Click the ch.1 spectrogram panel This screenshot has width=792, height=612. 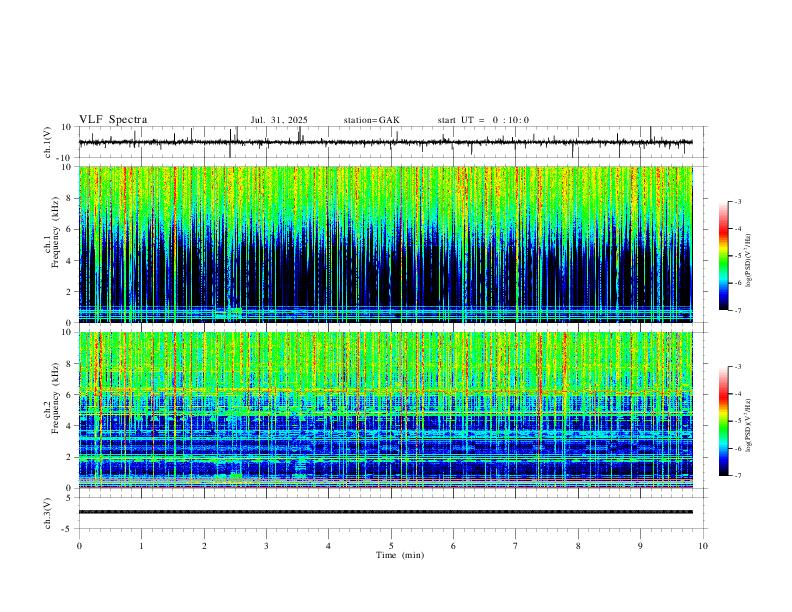point(385,244)
